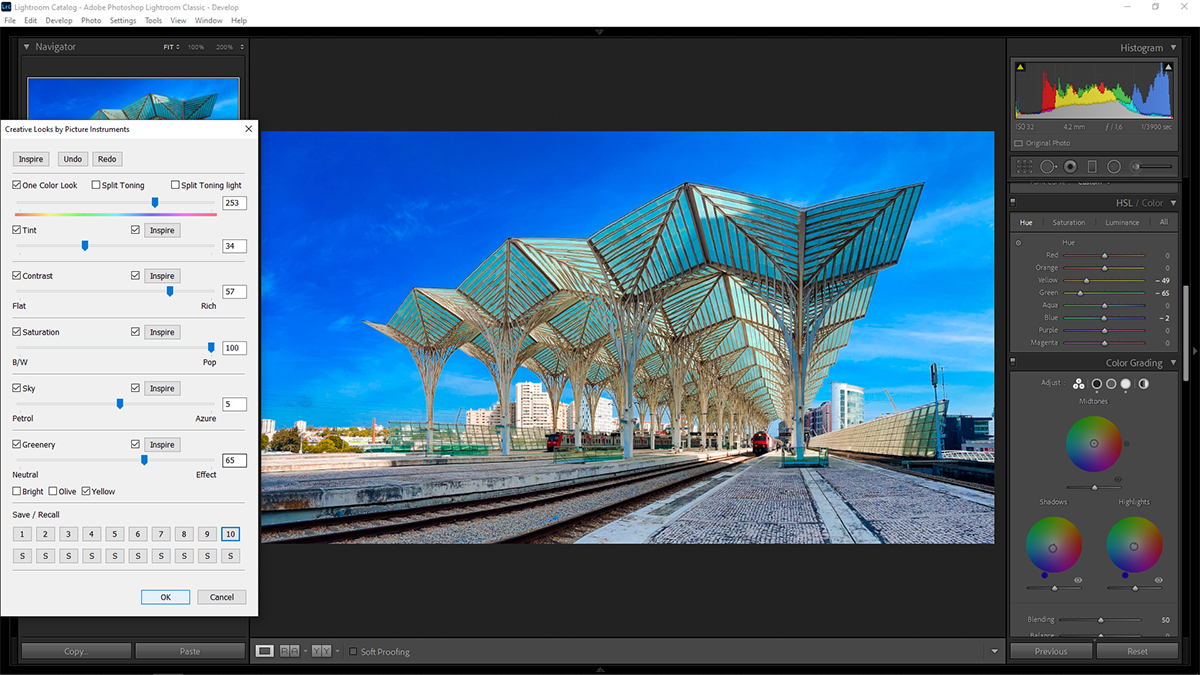Click the Inspire button in Creative Looks dialog
This screenshot has height=675, width=1200.
pyautogui.click(x=30, y=158)
